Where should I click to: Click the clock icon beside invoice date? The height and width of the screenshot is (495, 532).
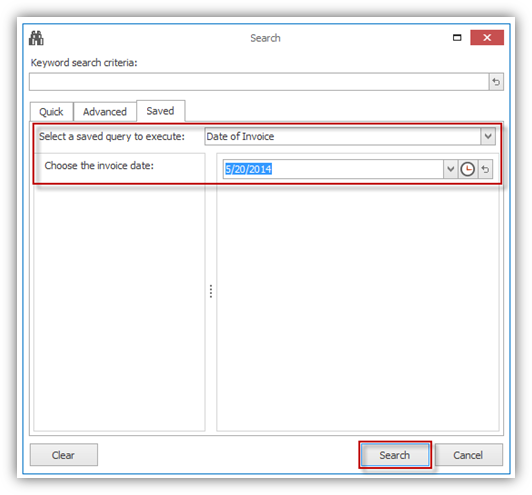(467, 169)
